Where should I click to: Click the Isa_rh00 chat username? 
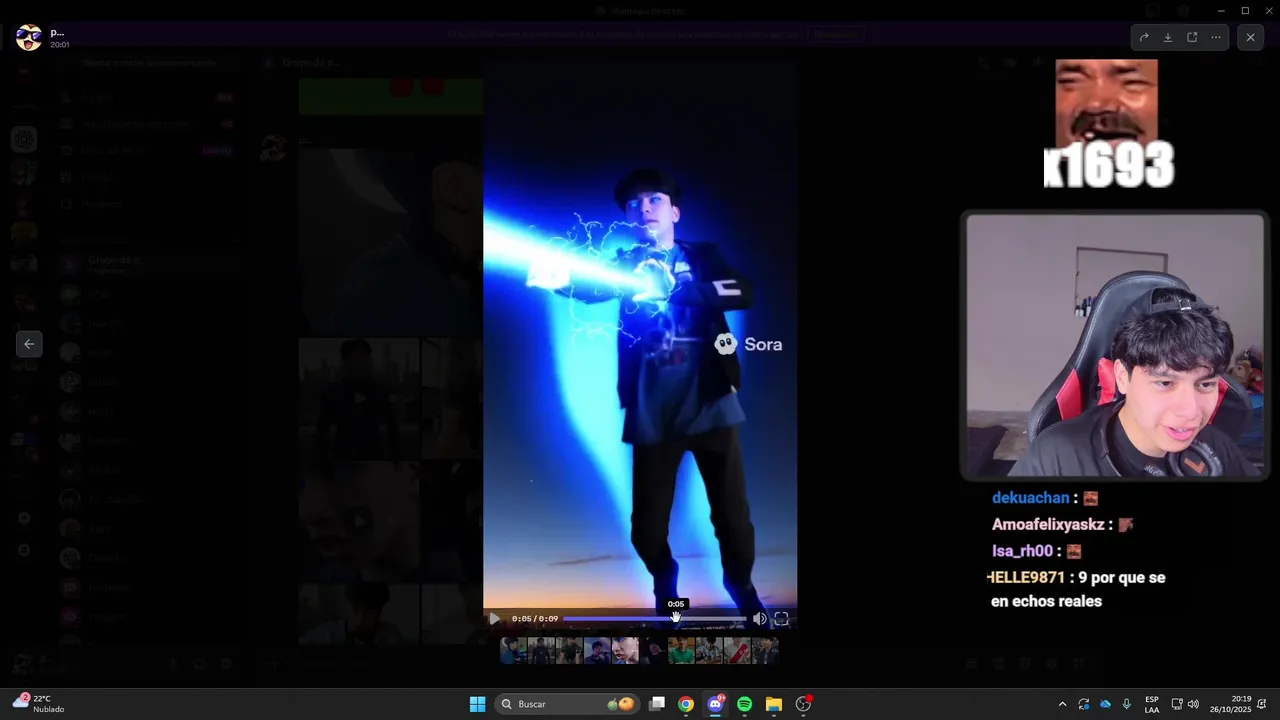1022,551
